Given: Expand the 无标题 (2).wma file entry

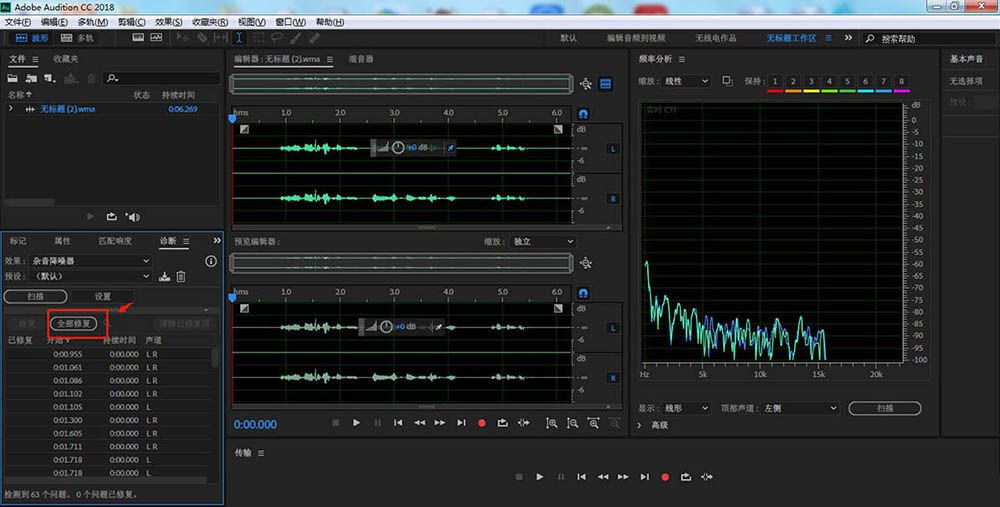Looking at the screenshot, I should [11, 109].
